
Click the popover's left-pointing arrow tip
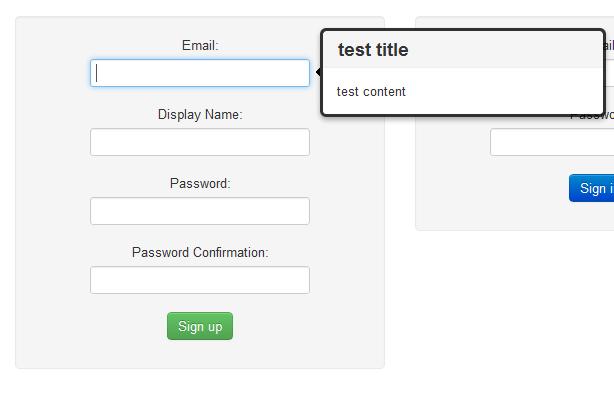coord(317,72)
